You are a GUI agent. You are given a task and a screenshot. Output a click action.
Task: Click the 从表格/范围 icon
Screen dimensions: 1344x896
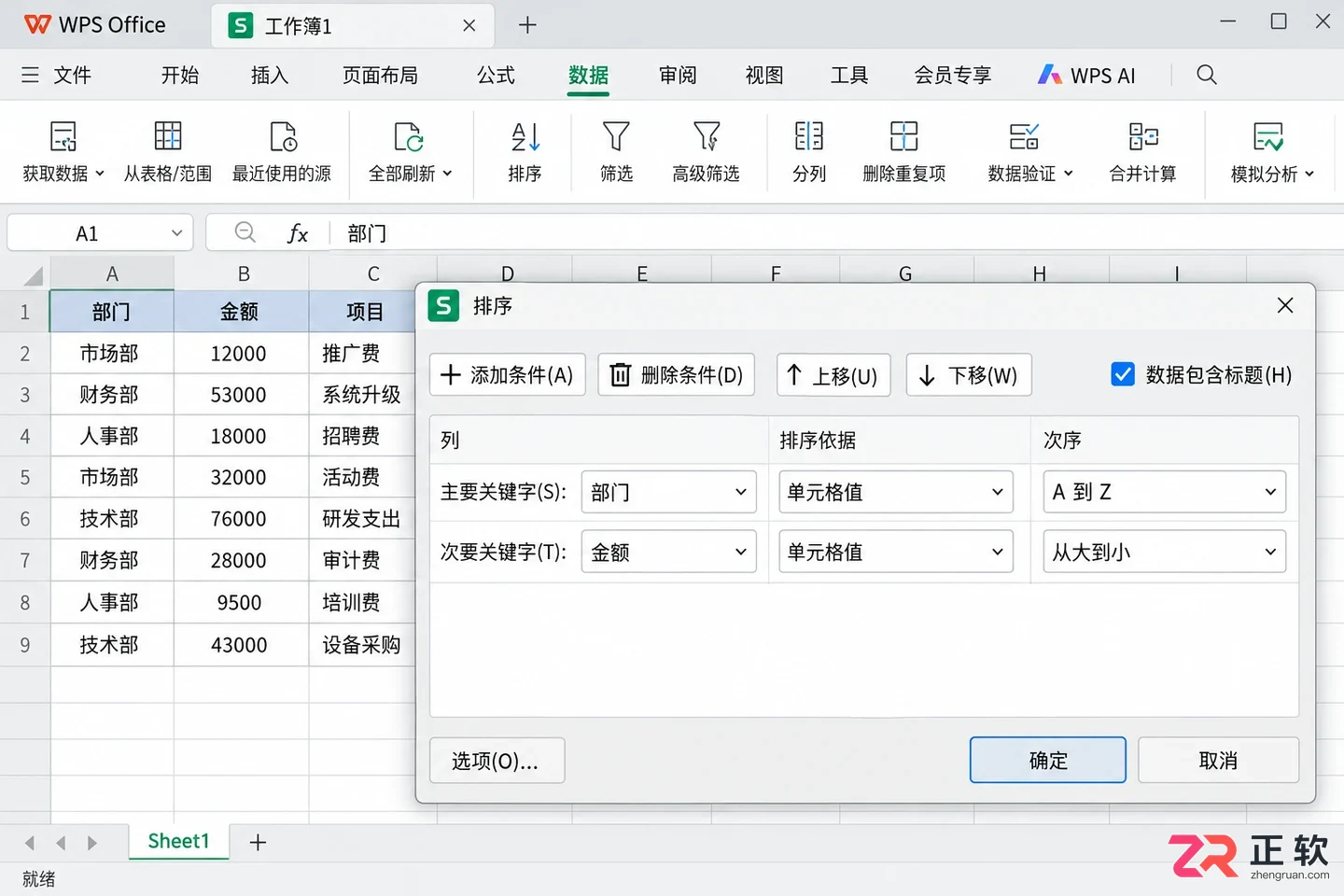(168, 136)
